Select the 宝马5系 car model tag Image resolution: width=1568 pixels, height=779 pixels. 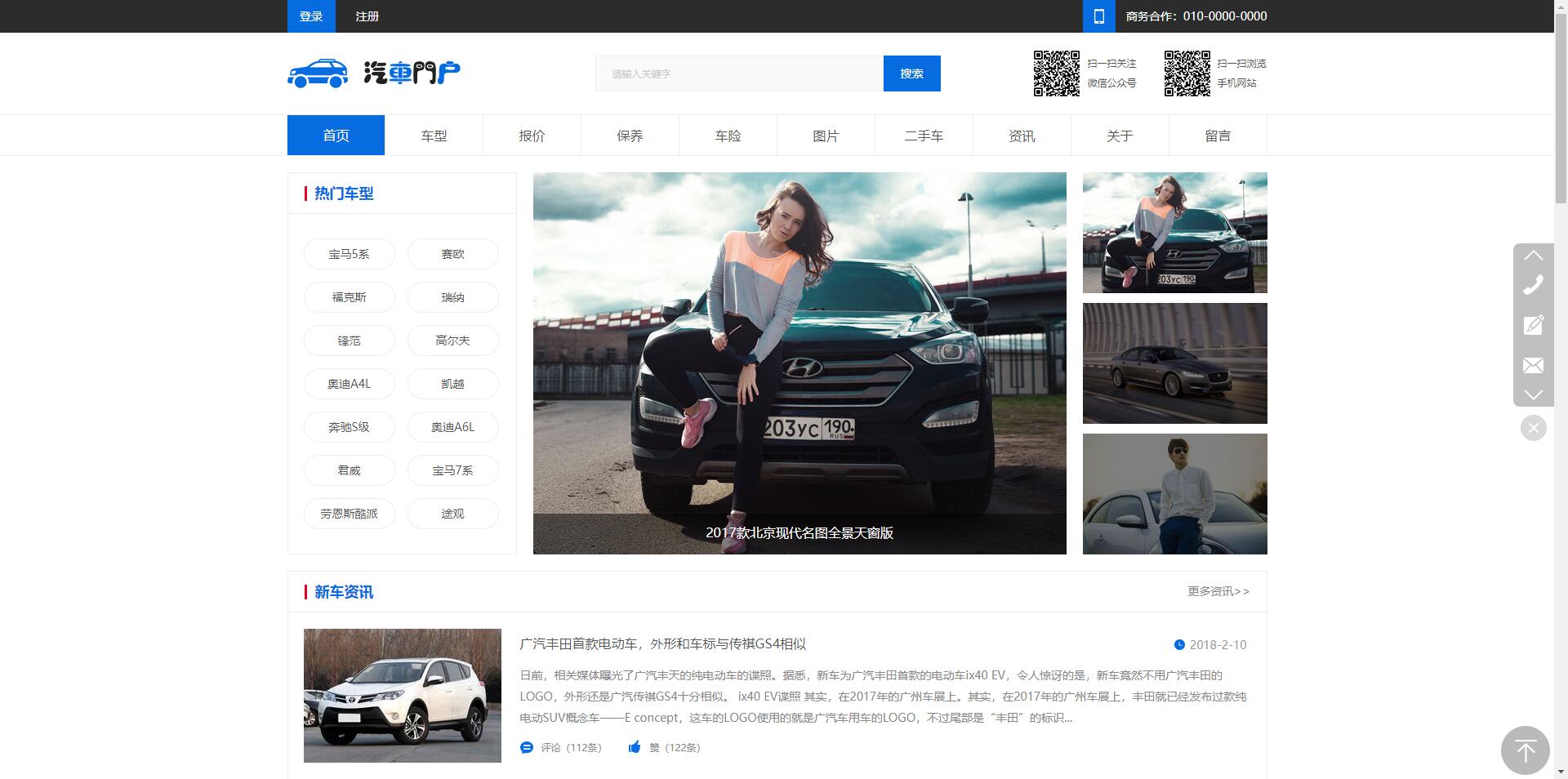(349, 254)
